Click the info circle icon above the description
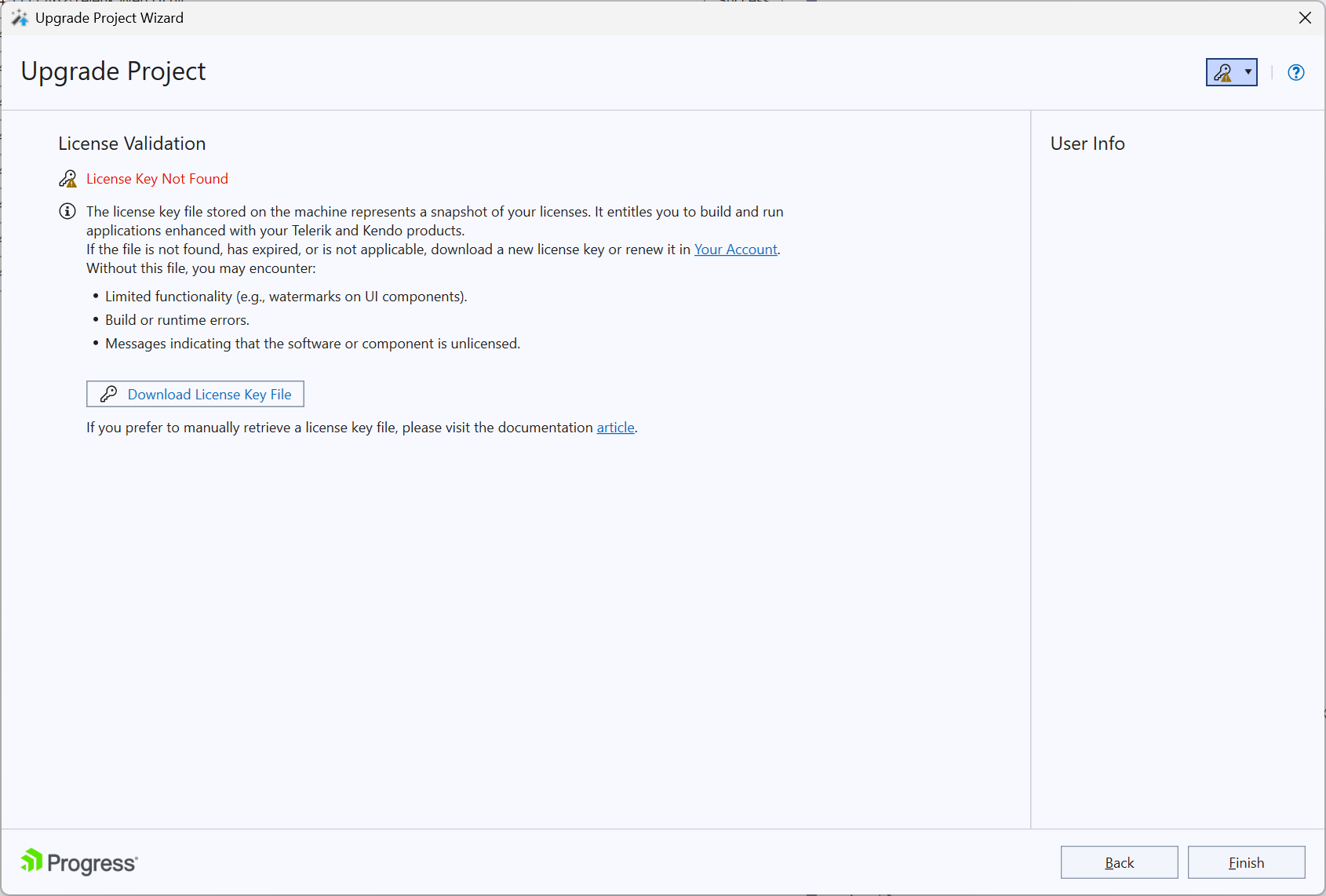 pyautogui.click(x=67, y=211)
